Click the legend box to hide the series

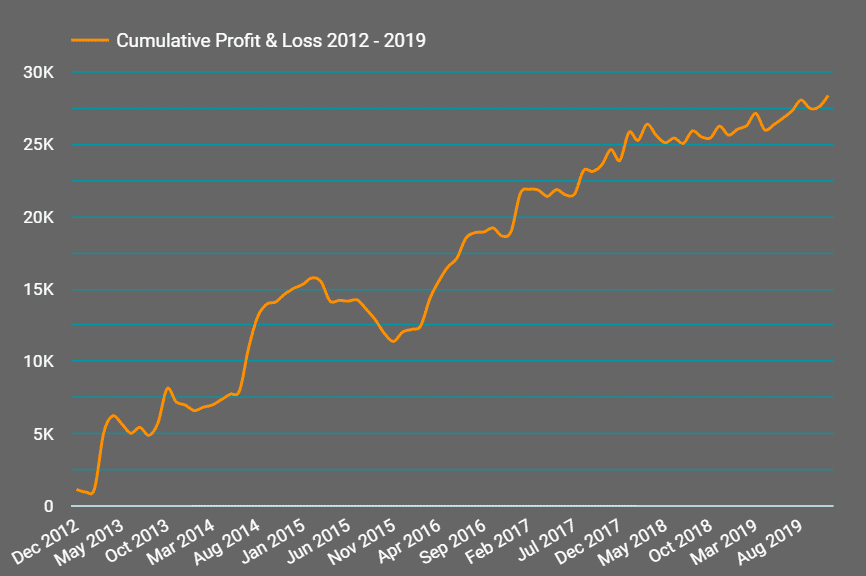click(250, 41)
